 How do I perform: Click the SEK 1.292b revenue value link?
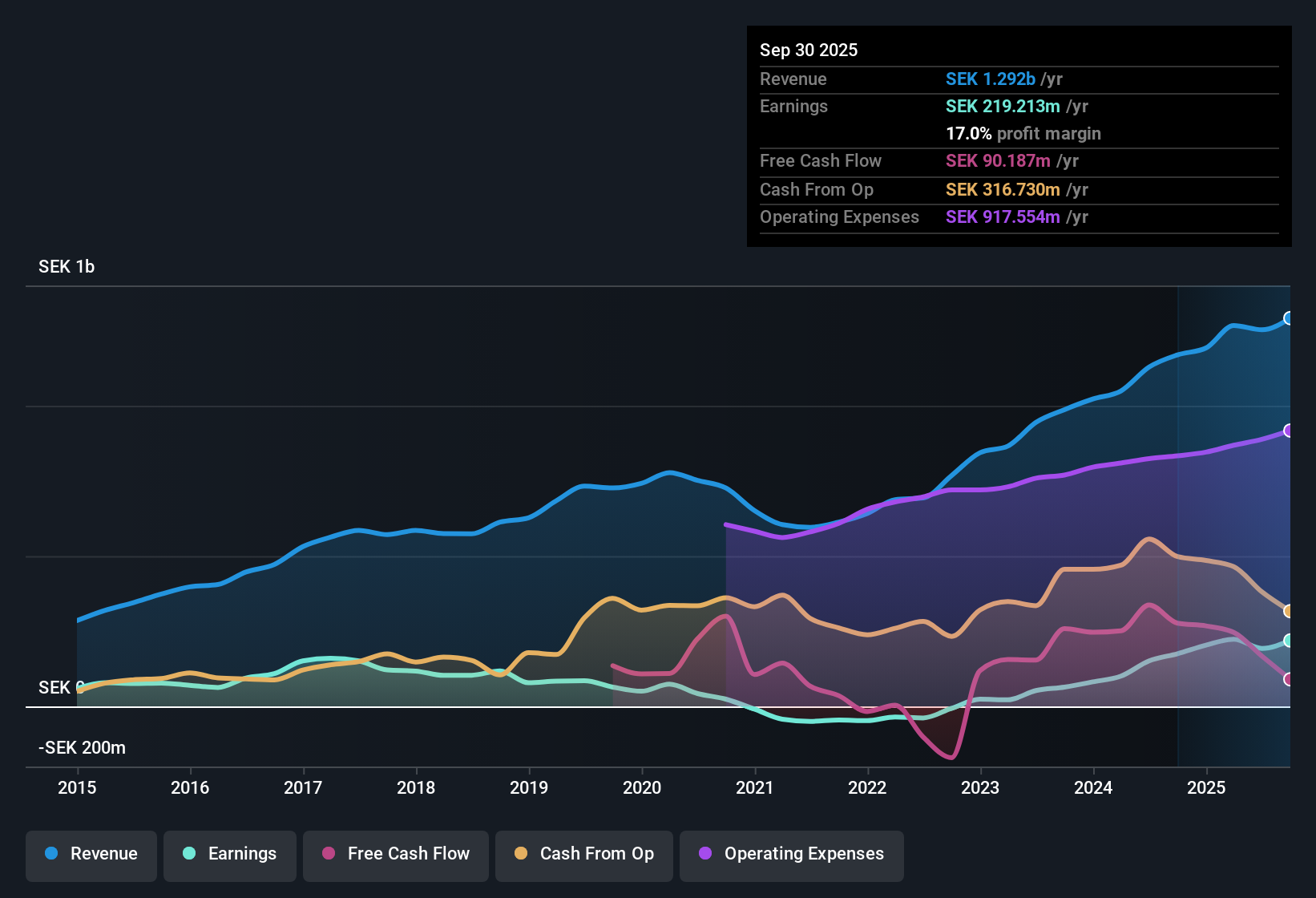pyautogui.click(x=990, y=79)
